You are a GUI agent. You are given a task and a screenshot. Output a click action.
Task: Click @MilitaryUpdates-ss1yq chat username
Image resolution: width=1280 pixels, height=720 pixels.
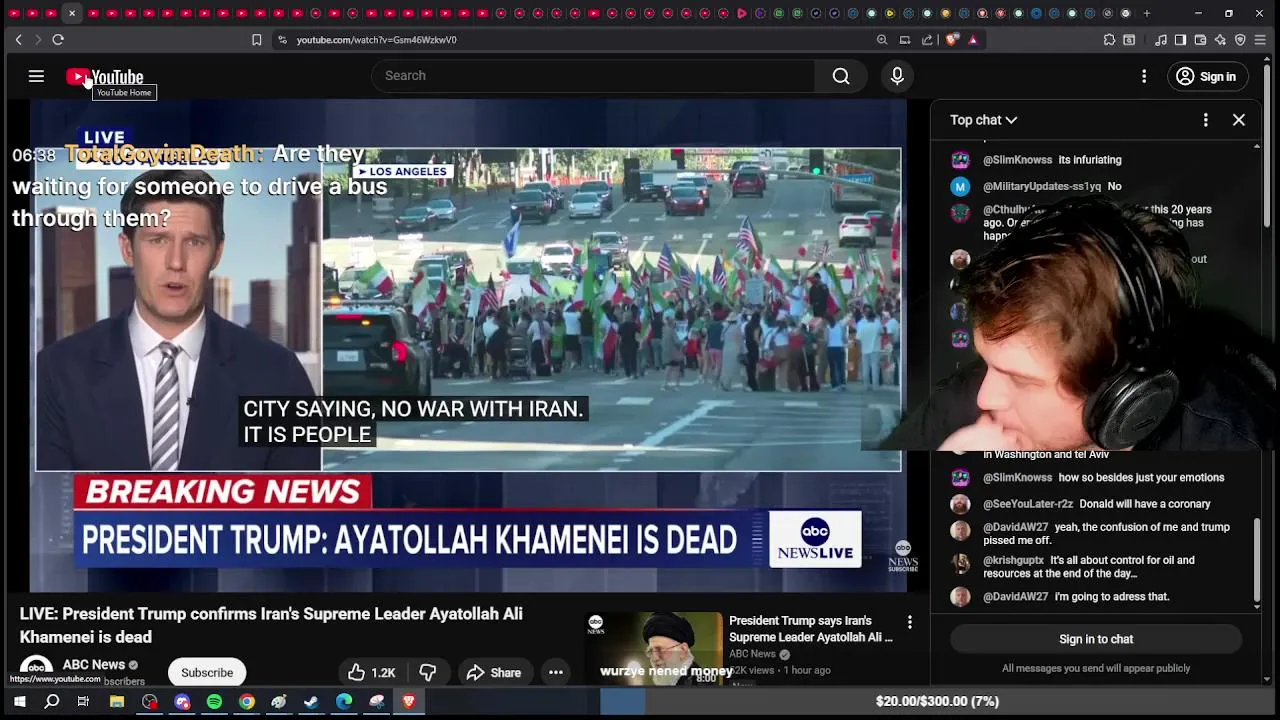[x=1042, y=187]
